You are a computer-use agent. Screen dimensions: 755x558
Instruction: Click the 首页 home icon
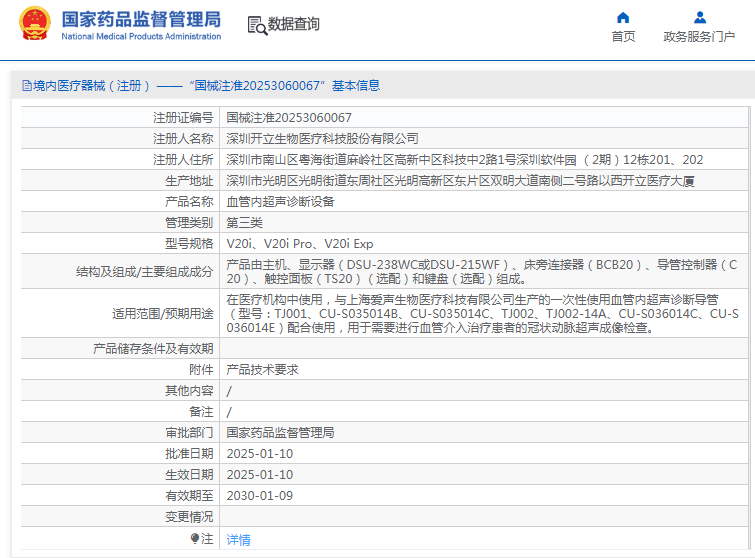[623, 17]
